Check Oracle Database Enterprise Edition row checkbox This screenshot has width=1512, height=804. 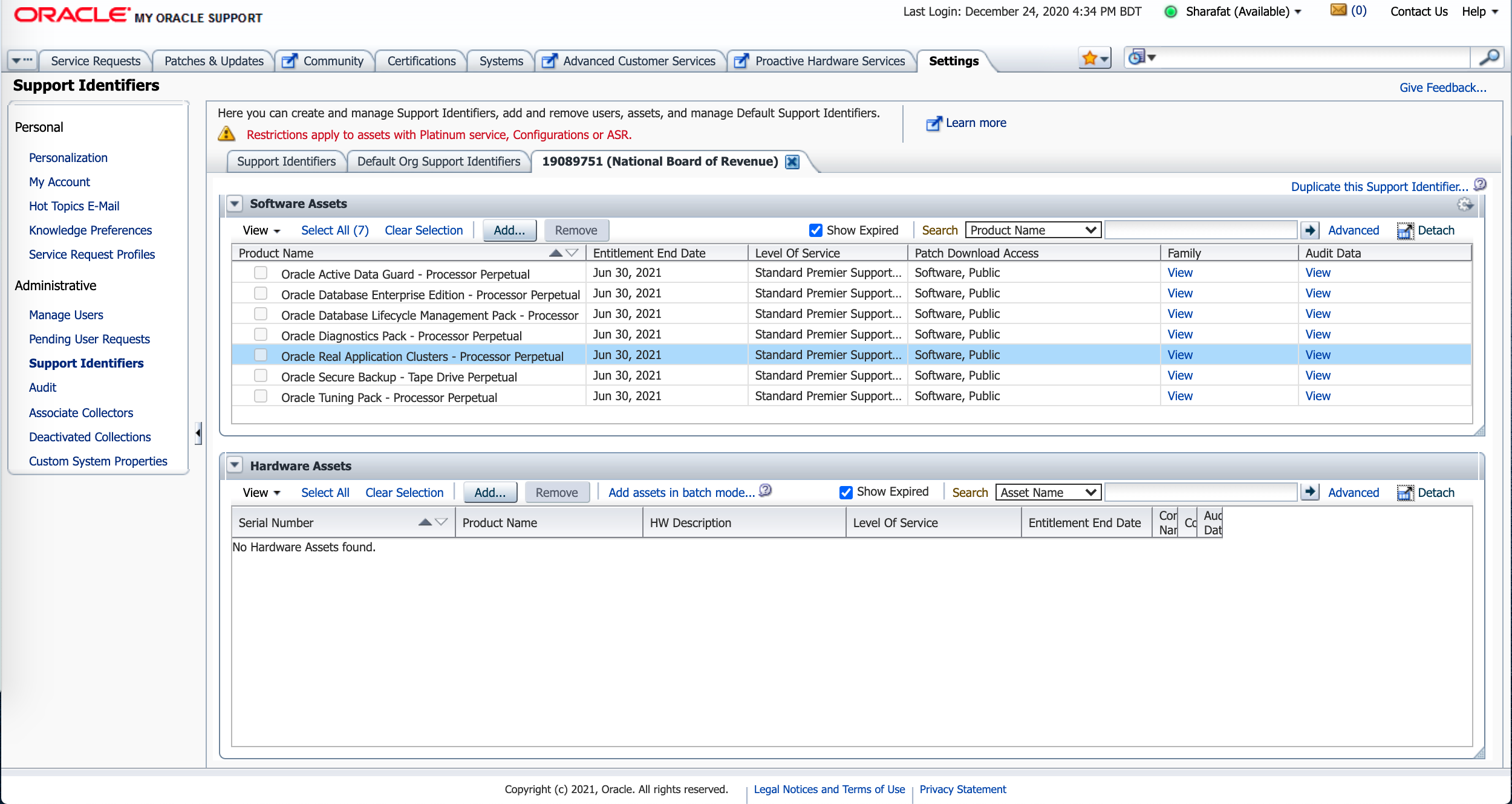click(x=261, y=293)
